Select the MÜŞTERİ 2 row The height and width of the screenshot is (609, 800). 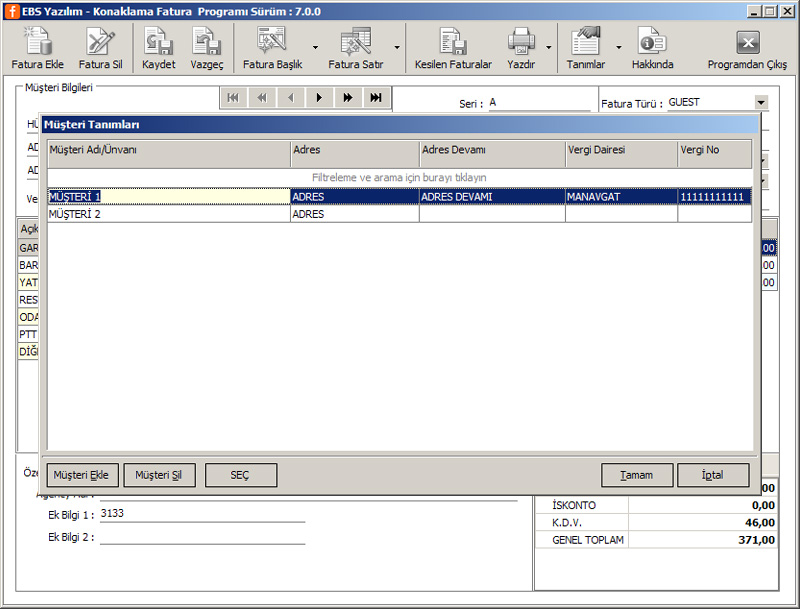tap(399, 214)
